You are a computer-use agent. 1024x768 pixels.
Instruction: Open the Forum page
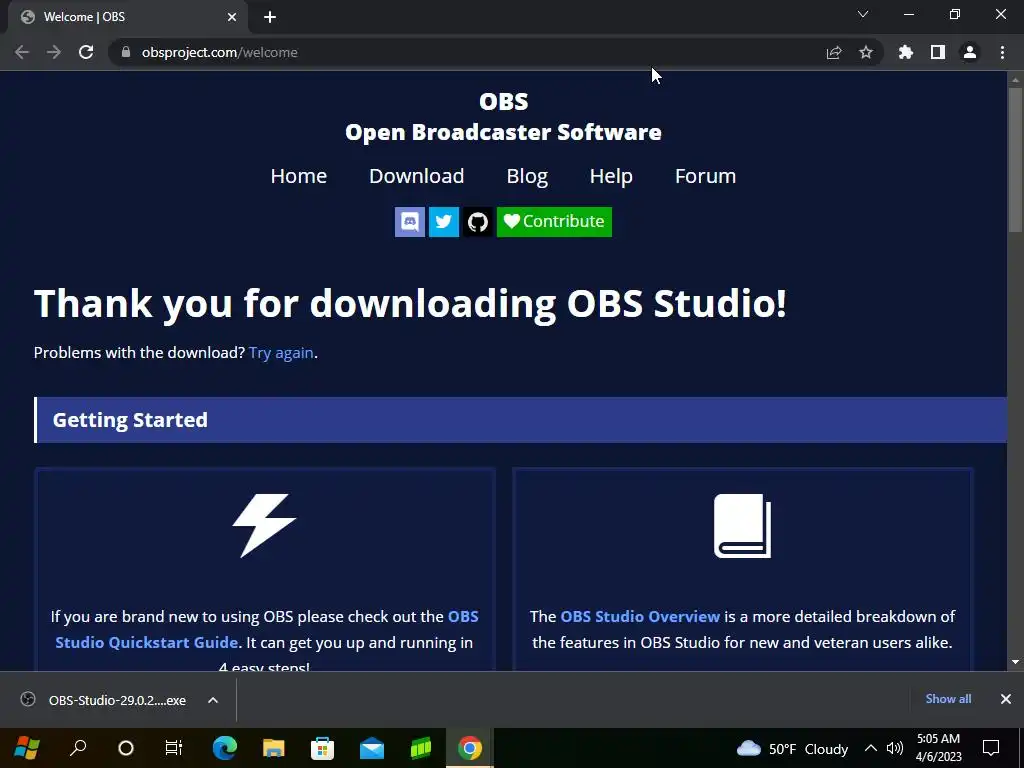(705, 176)
